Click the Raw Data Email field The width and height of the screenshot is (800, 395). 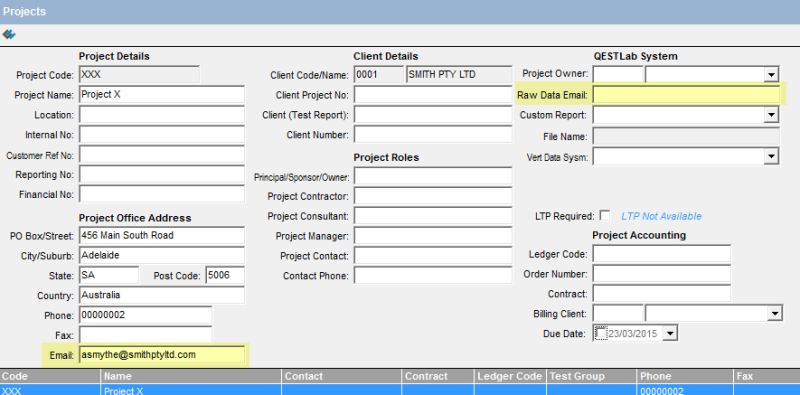[x=686, y=95]
